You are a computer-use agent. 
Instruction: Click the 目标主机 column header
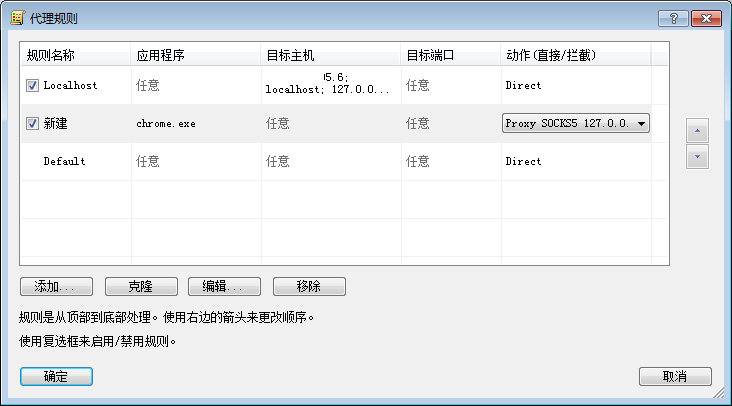point(331,55)
